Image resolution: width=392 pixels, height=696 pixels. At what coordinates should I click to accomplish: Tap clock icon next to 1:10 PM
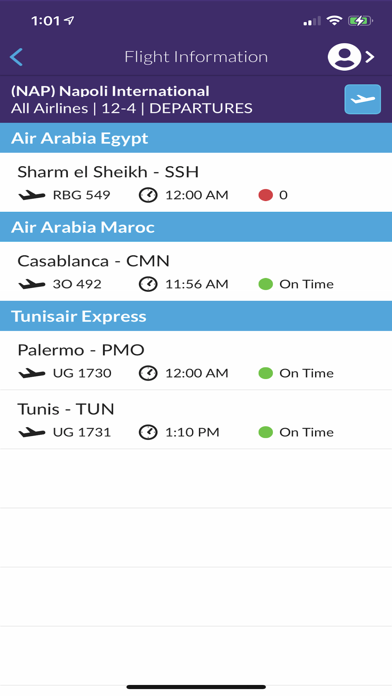[148, 432]
